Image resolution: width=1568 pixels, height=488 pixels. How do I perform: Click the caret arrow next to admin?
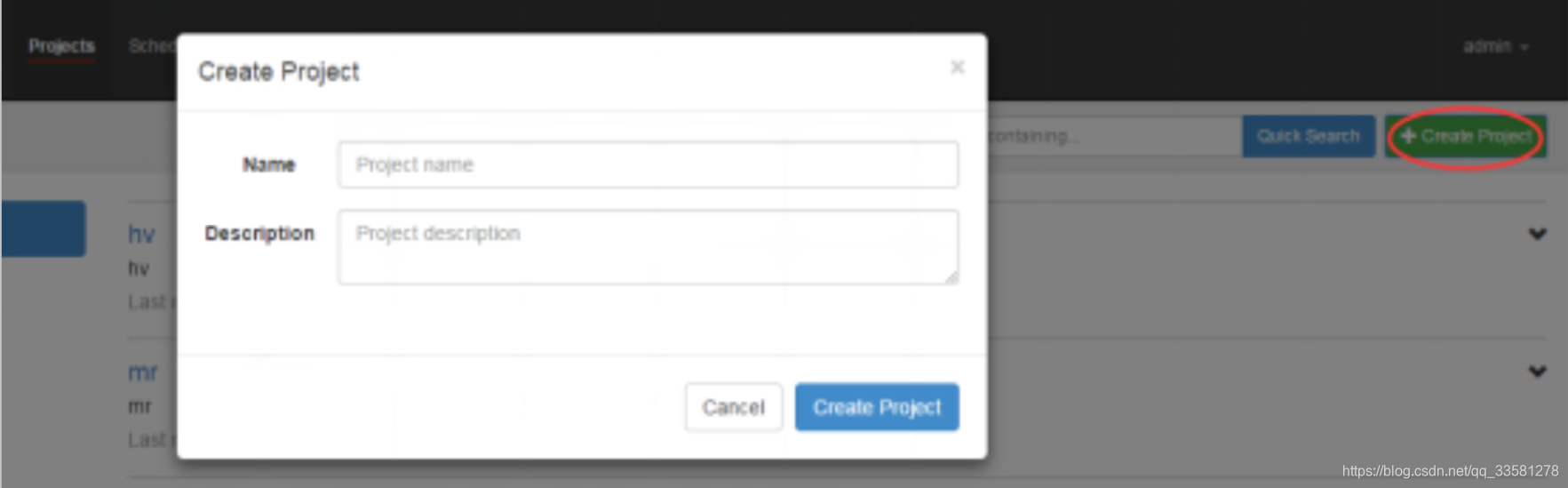[x=1524, y=47]
